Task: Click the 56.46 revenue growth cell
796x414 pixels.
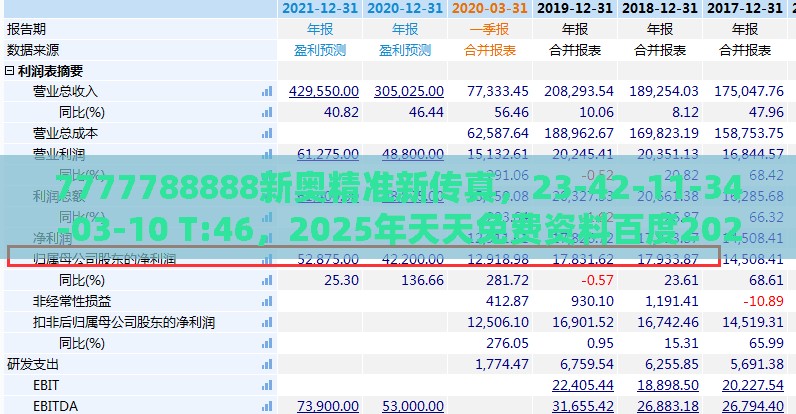Action: 511,112
